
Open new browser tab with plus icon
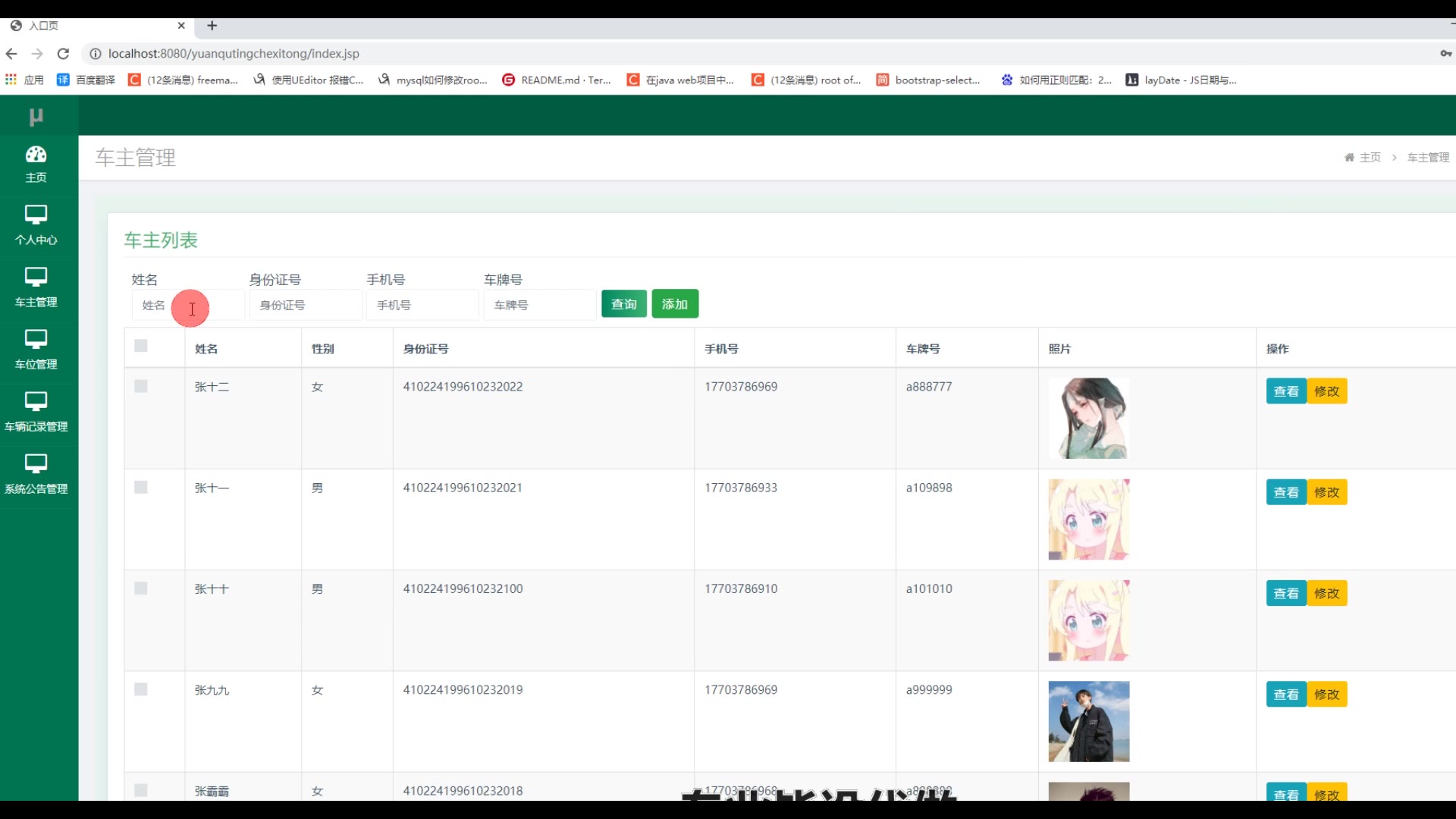point(212,26)
